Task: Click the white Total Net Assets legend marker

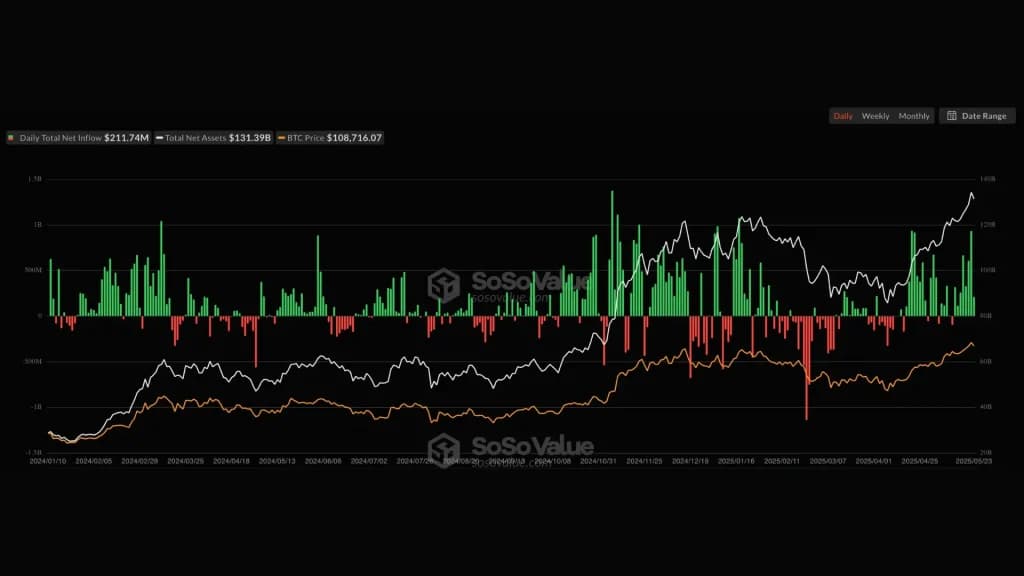Action: (159, 138)
